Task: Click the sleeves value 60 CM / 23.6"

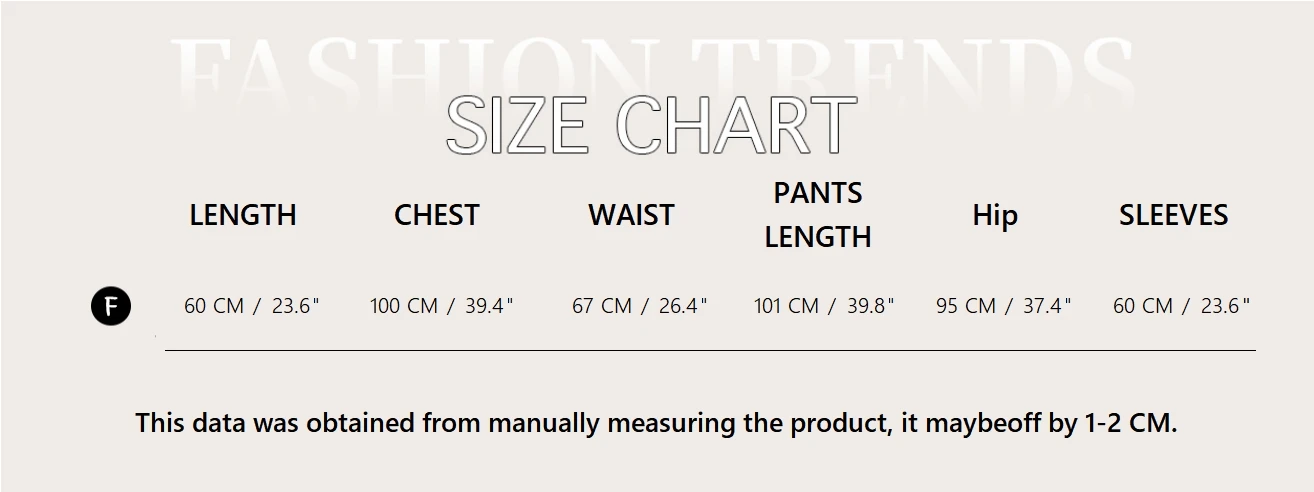Action: pyautogui.click(x=1181, y=306)
